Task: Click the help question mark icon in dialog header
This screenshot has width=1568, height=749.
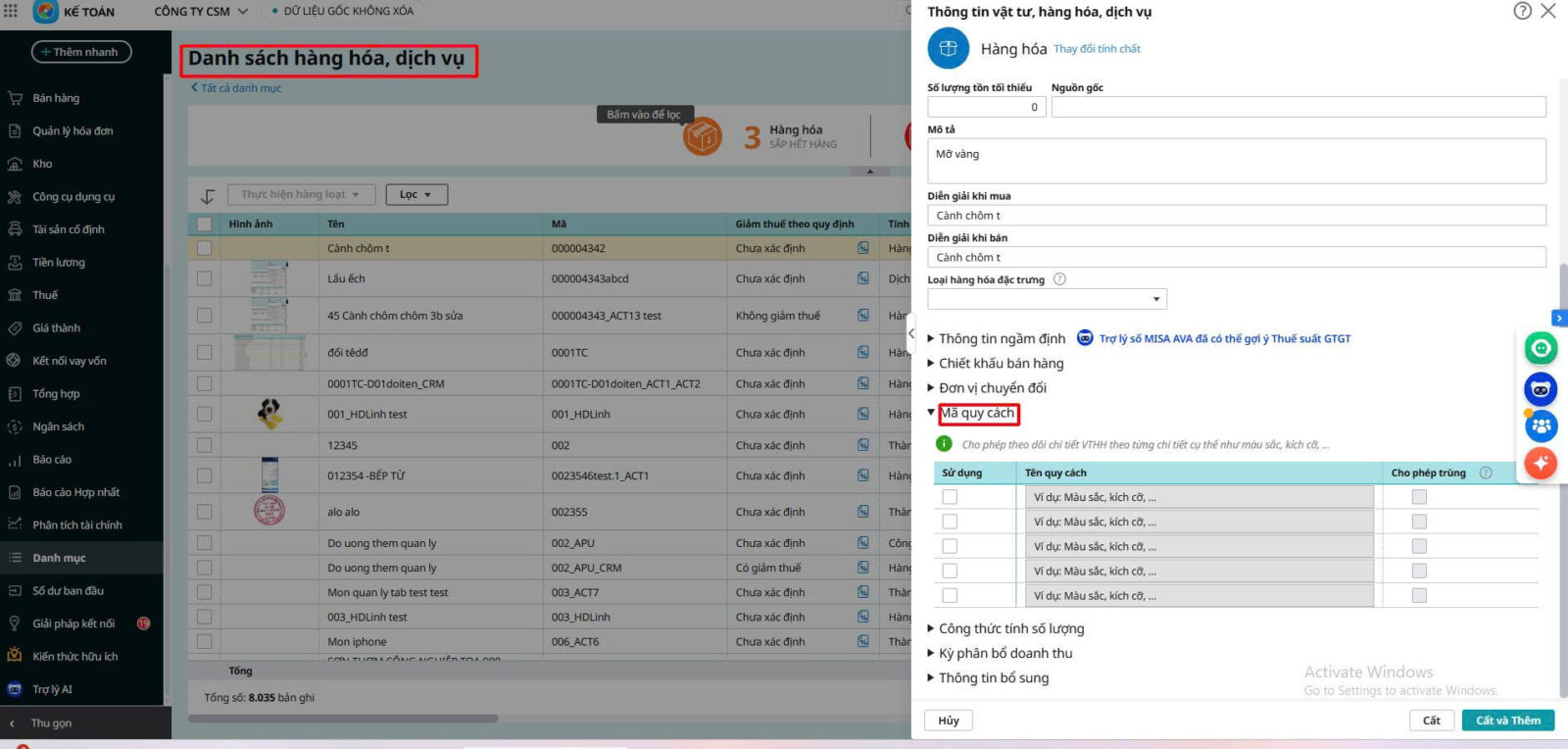Action: (x=1522, y=11)
